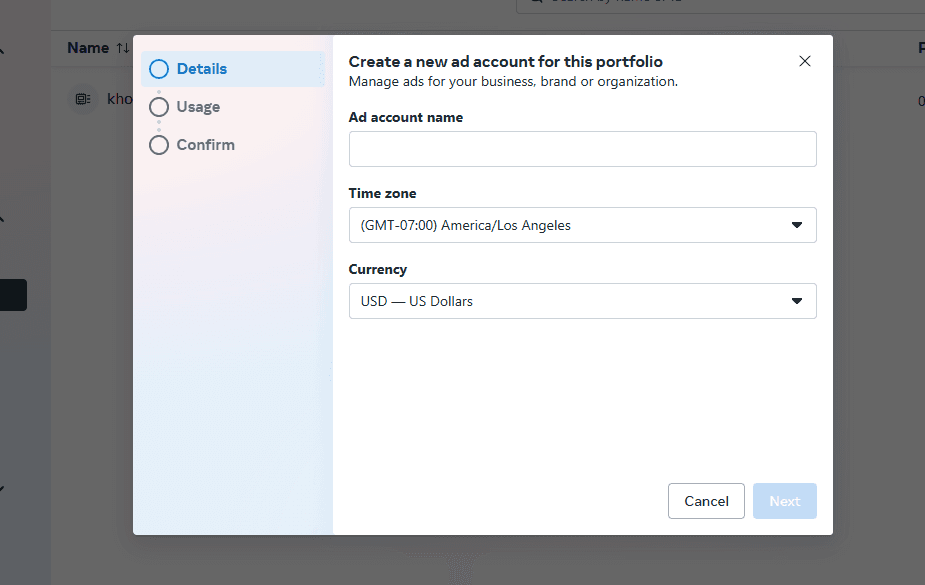Click the chip icon beside the kho account

(x=82, y=99)
